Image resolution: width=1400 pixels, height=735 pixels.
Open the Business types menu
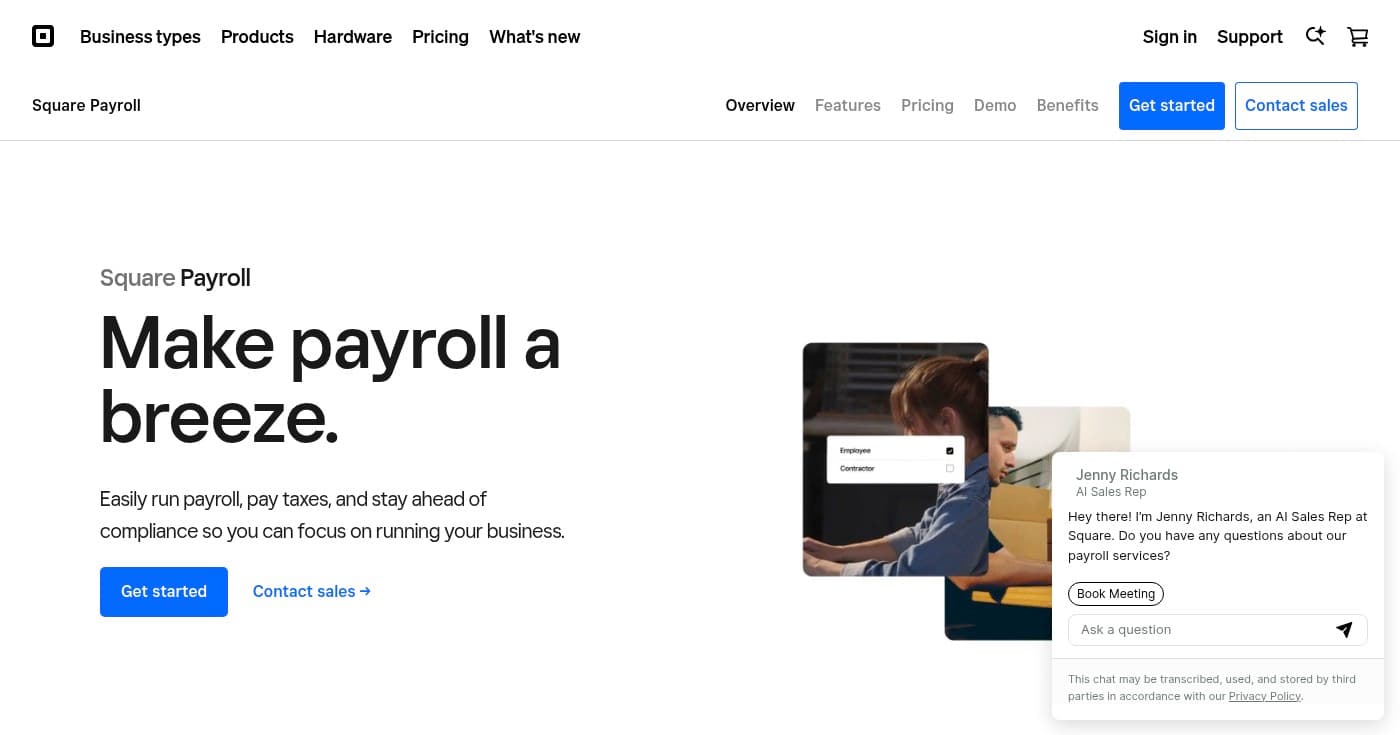tap(140, 37)
